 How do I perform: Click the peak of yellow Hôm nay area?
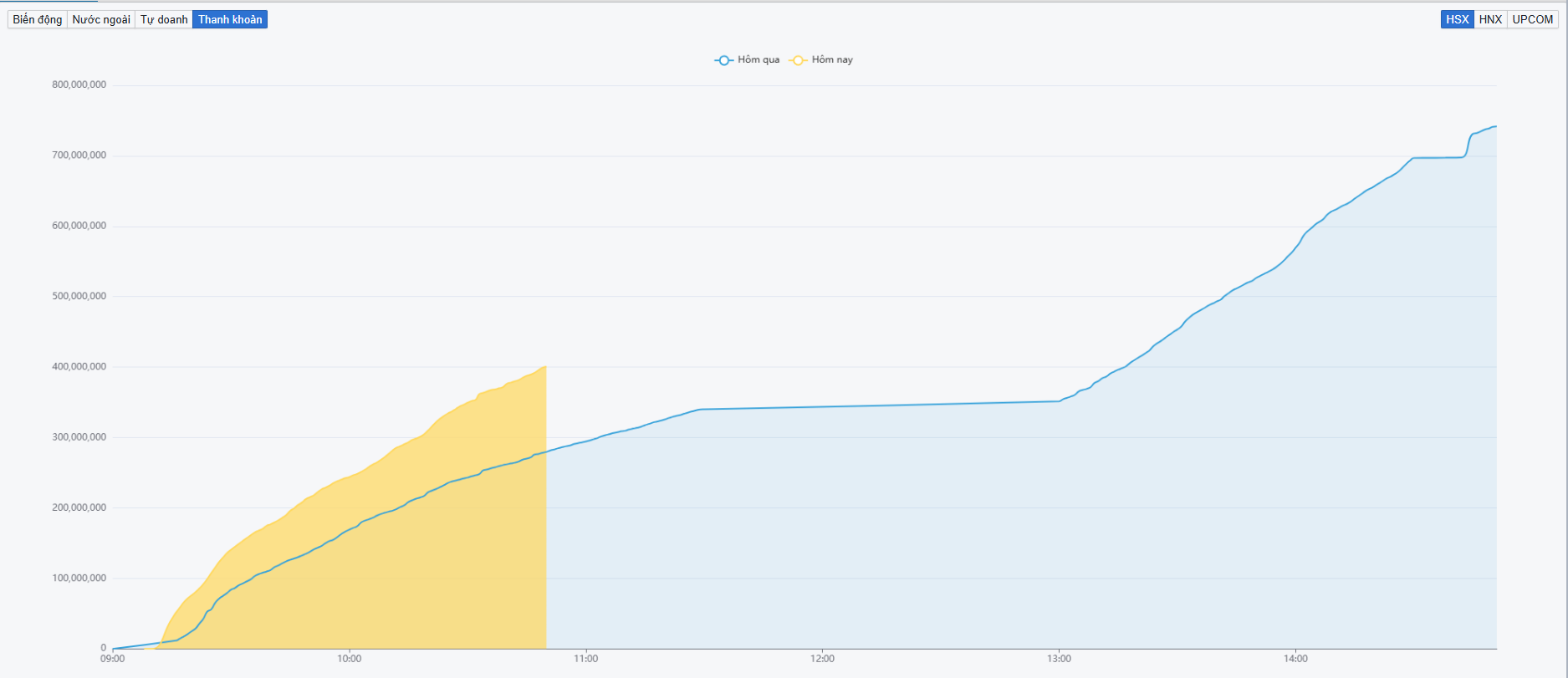coord(544,367)
